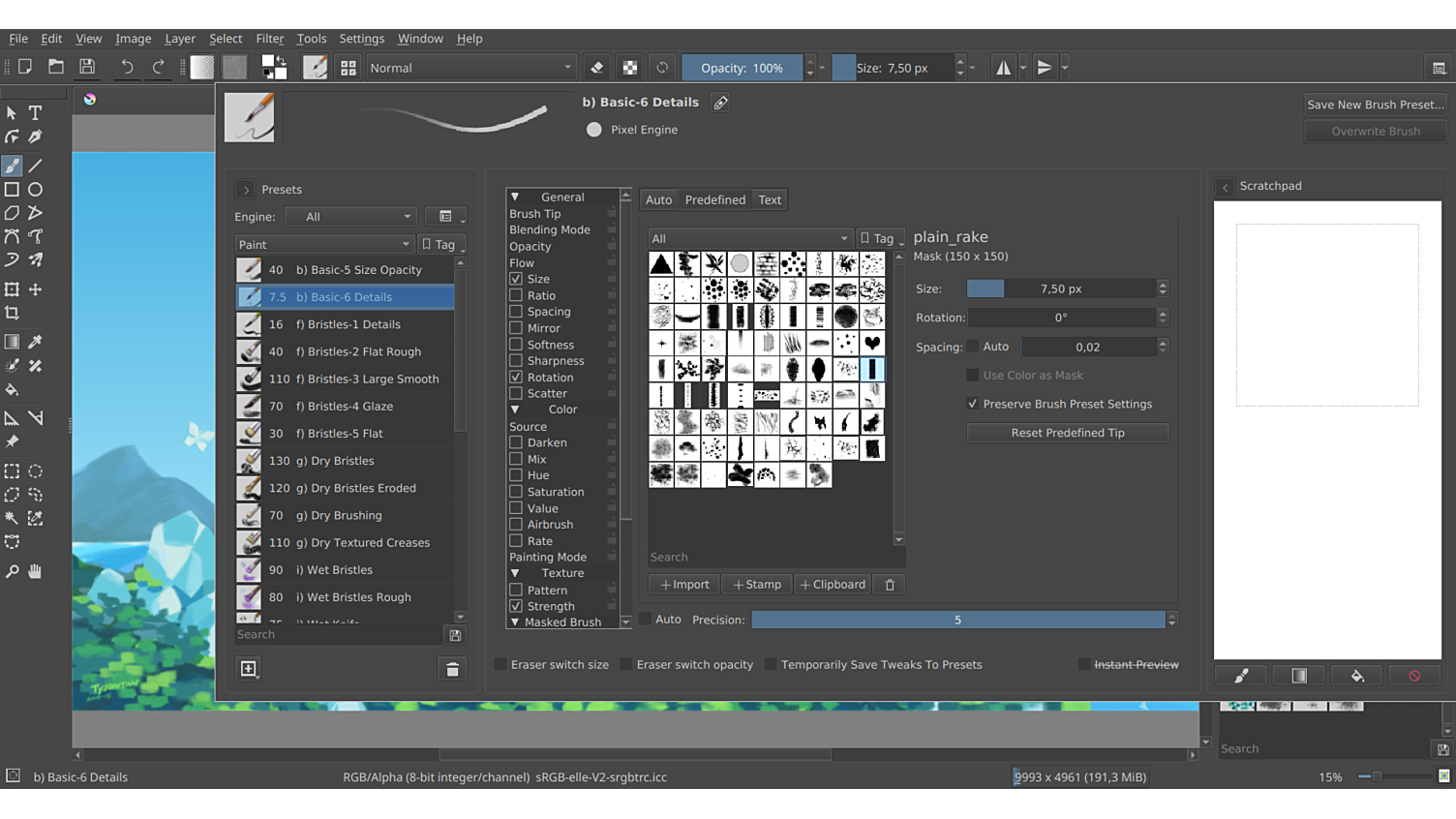Image resolution: width=1456 pixels, height=819 pixels.
Task: Click the rename brush pencil icon
Action: (x=720, y=103)
